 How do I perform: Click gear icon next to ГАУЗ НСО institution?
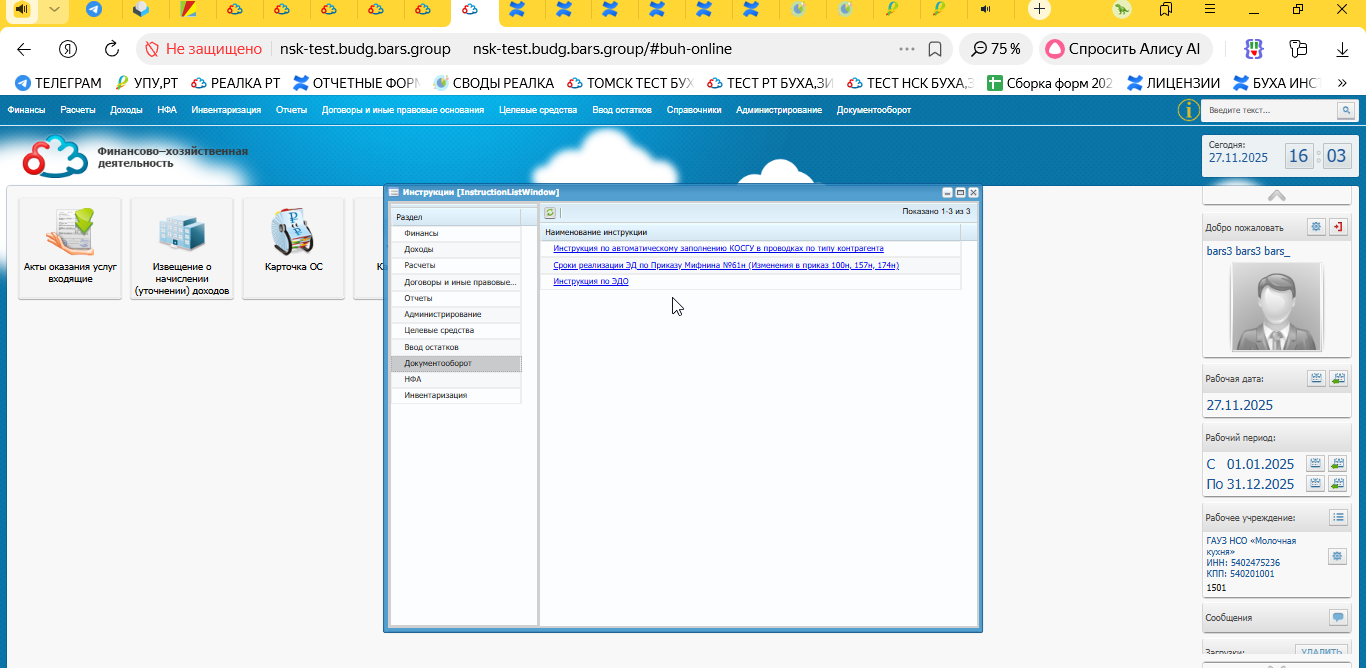coord(1337,556)
